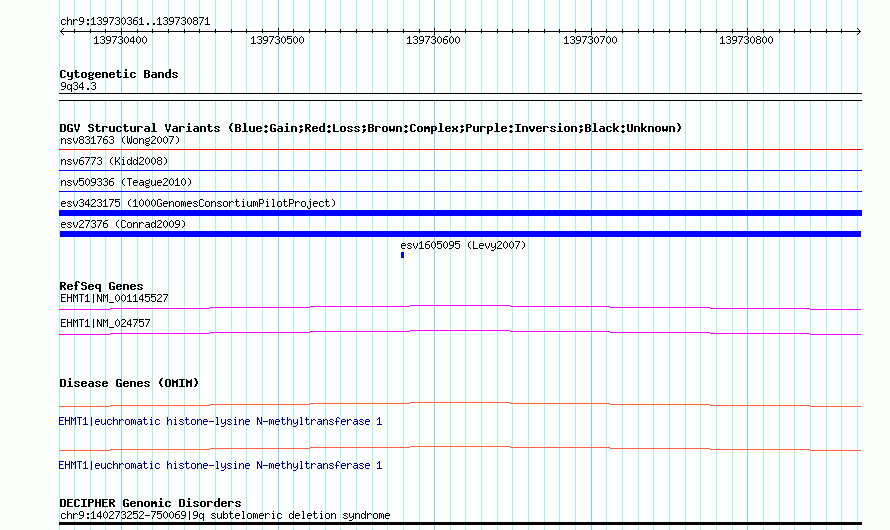The height and width of the screenshot is (530, 890).
Task: Open variant esv27376 (Conrad2009) label
Action: (x=123, y=224)
